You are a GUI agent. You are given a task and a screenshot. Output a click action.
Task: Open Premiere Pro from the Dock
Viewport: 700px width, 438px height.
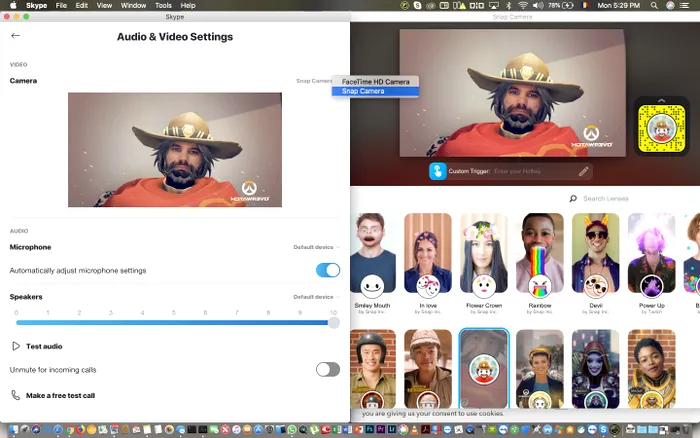(381, 430)
